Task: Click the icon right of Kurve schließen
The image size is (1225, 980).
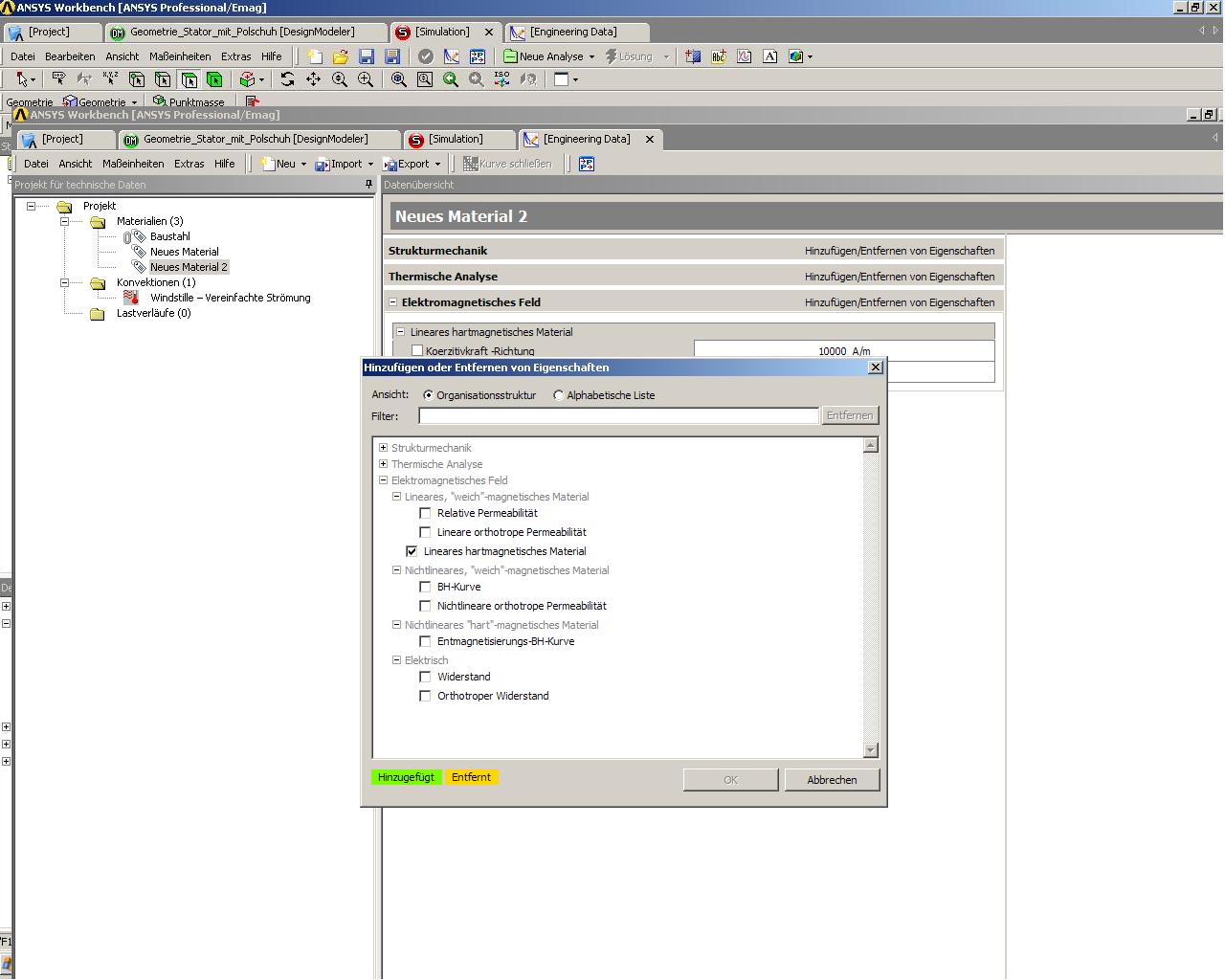Action: coord(587,164)
